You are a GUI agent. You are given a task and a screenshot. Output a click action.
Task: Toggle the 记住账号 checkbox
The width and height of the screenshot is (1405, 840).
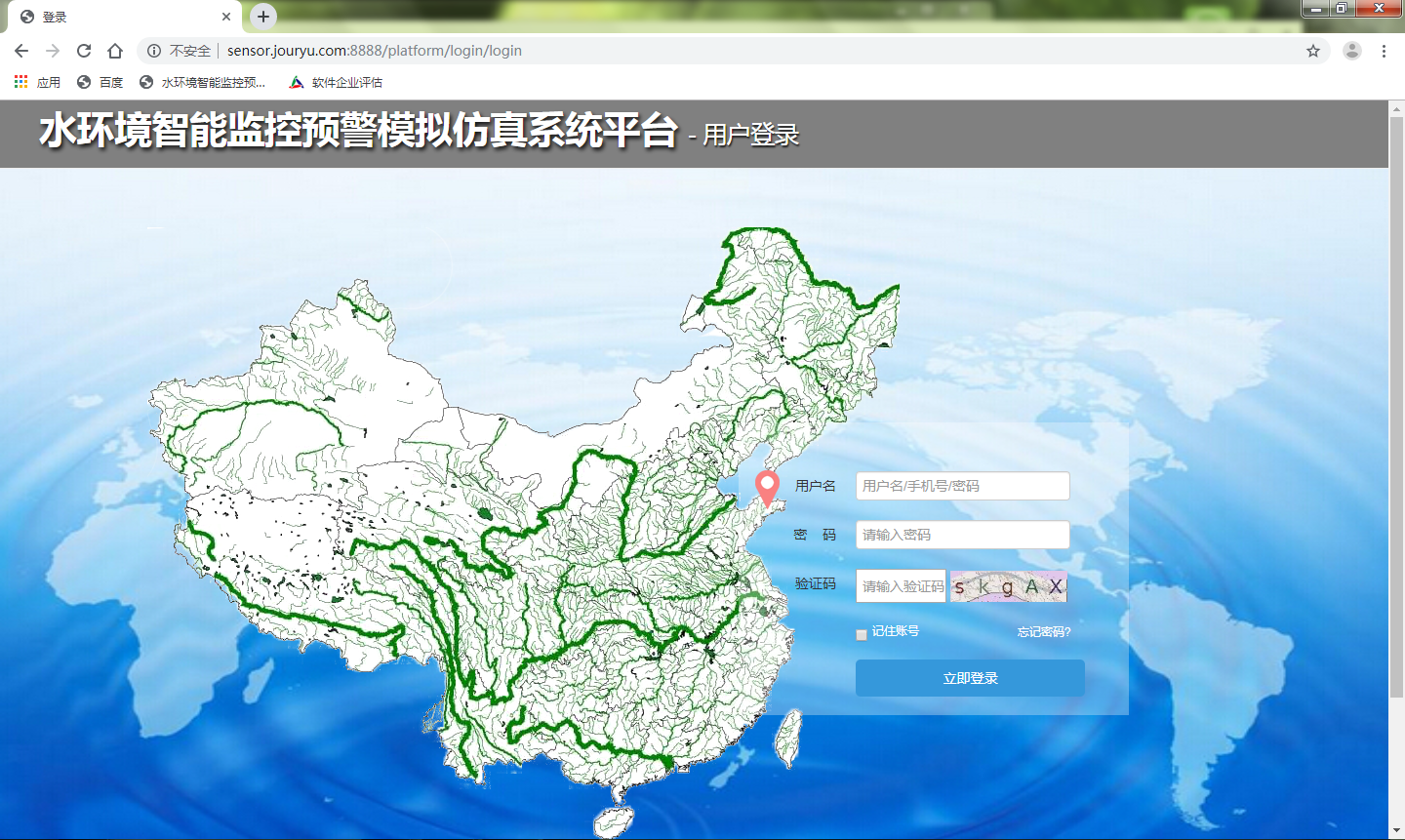coord(862,635)
